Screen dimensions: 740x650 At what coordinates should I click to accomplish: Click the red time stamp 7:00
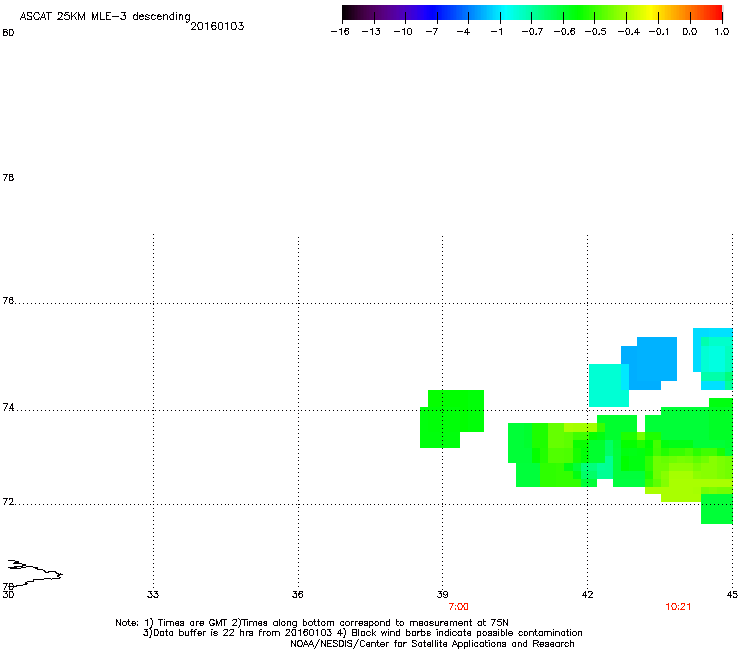coord(458,607)
